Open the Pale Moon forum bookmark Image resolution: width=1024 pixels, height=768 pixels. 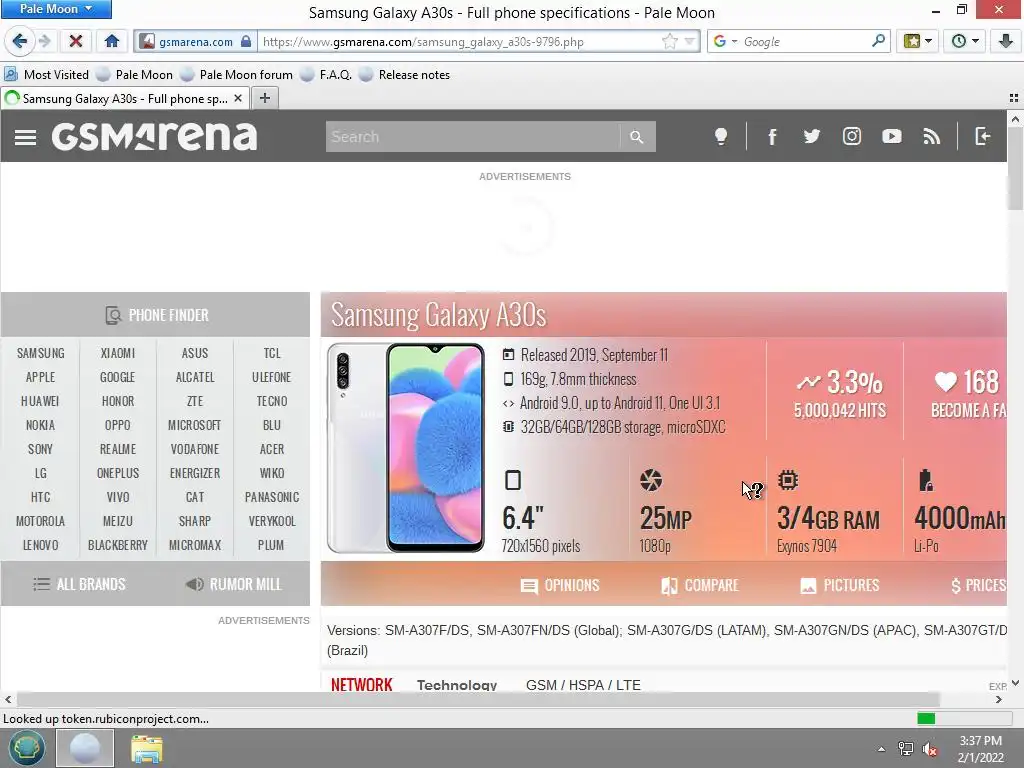tap(236, 75)
